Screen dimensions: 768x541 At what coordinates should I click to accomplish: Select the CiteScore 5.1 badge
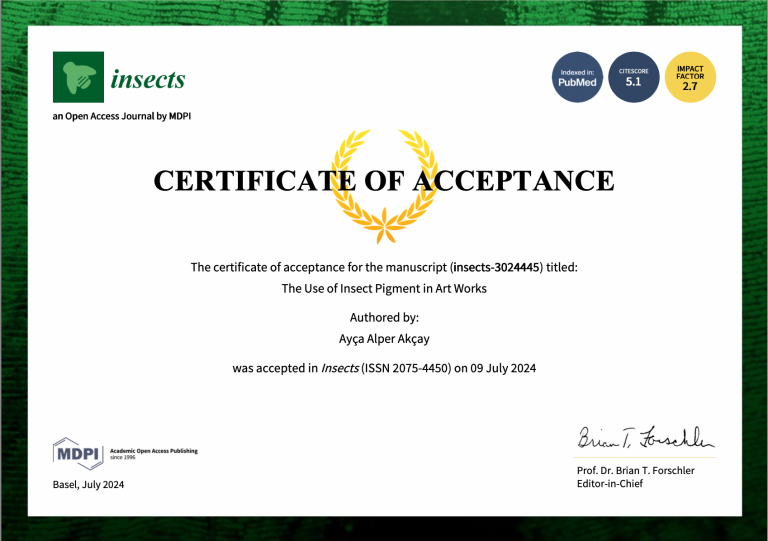click(x=633, y=77)
